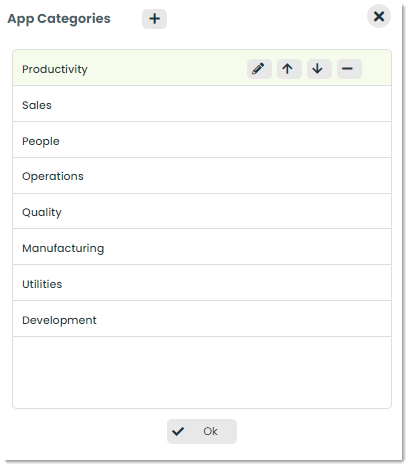The image size is (410, 468).
Task: Click blank space right of Sales label
Action: pyautogui.click(x=221, y=104)
